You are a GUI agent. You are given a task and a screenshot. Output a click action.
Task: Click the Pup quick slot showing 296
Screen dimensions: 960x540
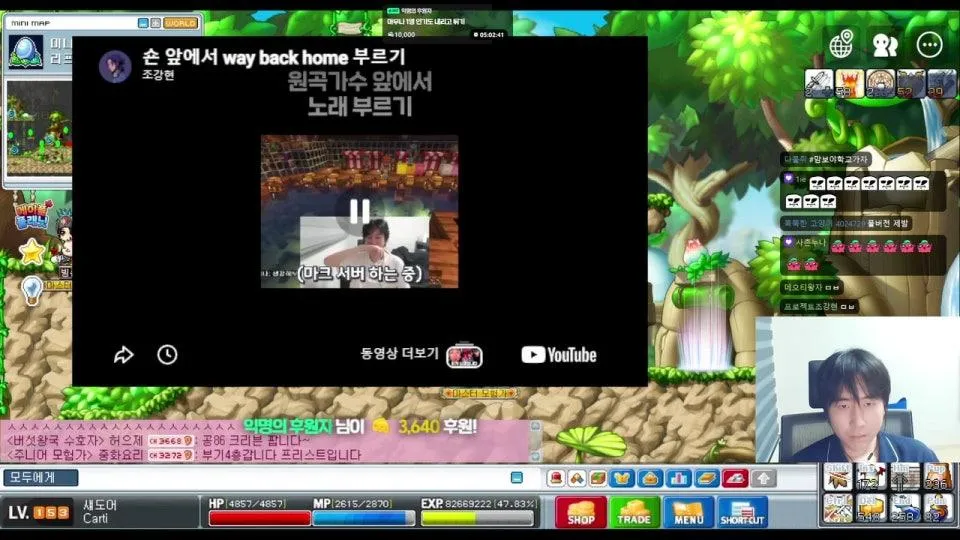[937, 477]
